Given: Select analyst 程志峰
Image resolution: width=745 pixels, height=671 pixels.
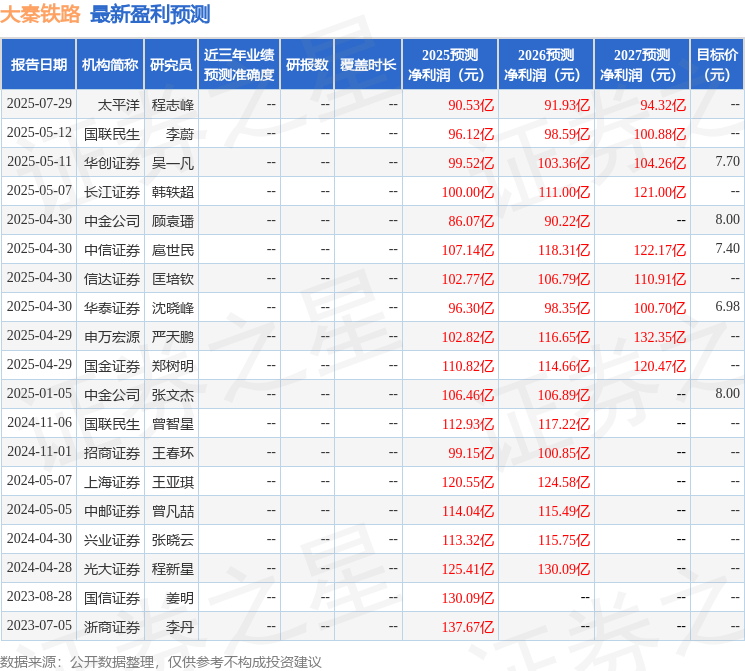Looking at the screenshot, I should [x=172, y=105].
